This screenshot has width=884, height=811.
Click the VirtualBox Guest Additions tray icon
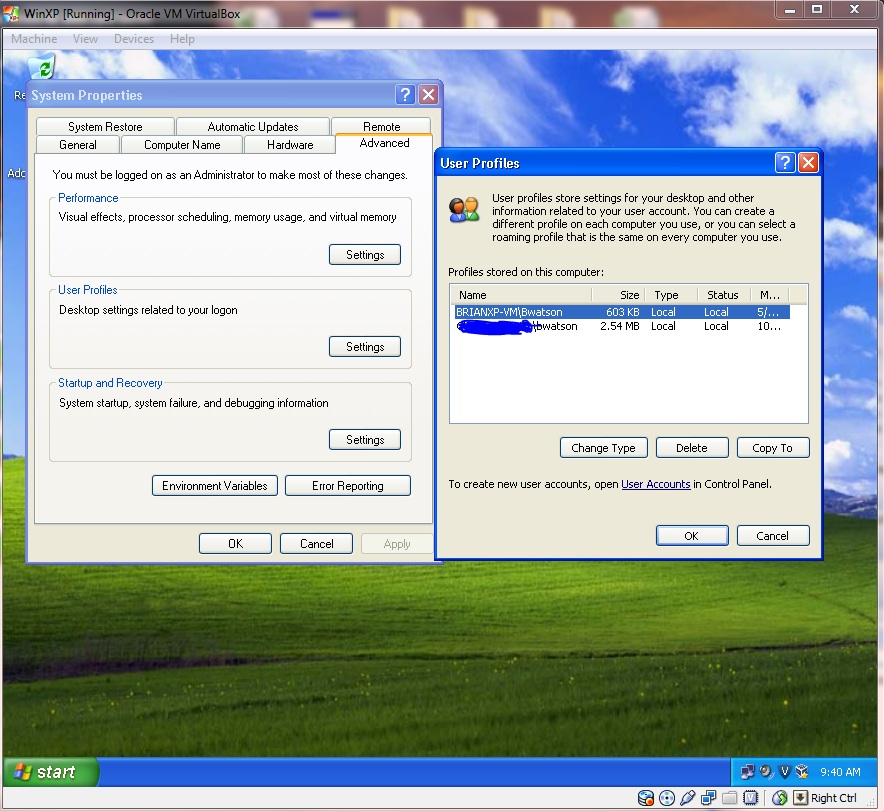784,772
